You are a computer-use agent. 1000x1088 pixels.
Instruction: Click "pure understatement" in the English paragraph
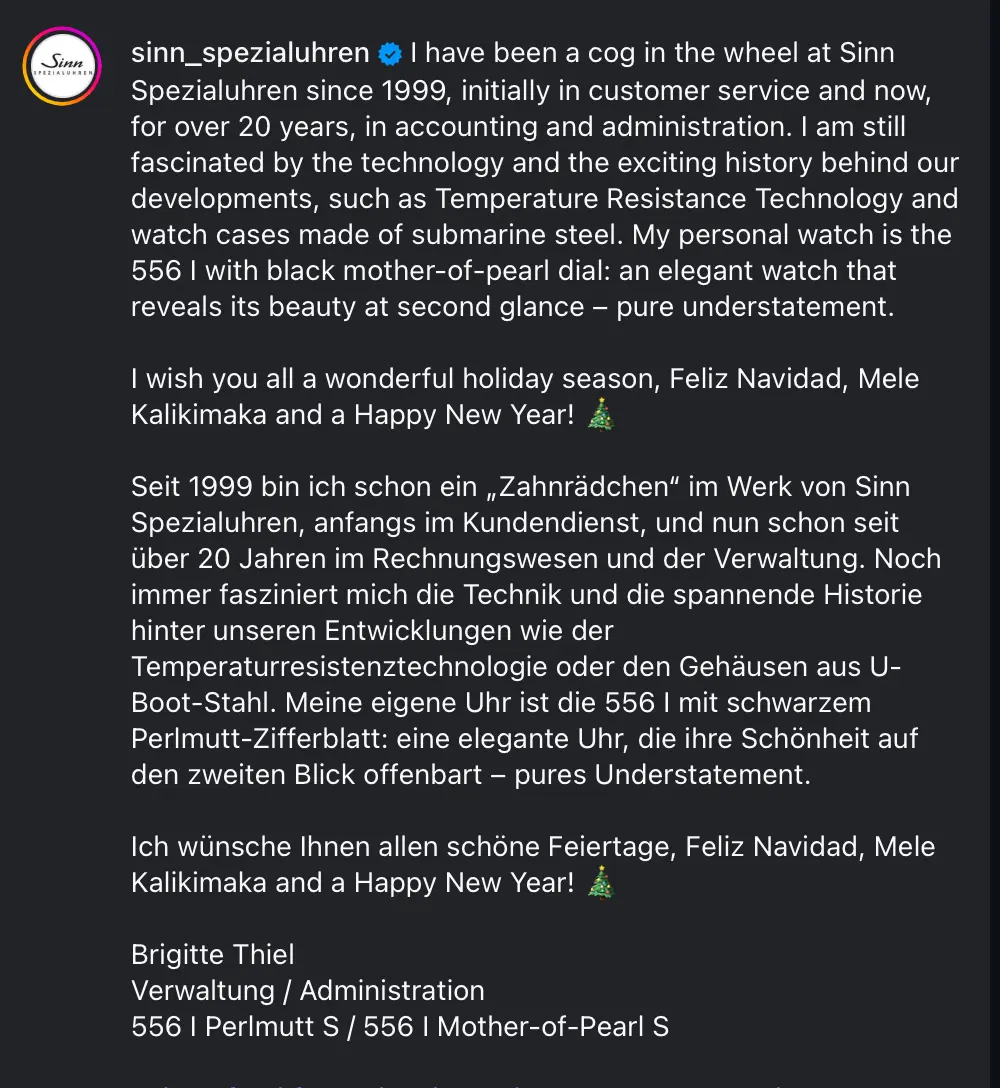coord(753,307)
